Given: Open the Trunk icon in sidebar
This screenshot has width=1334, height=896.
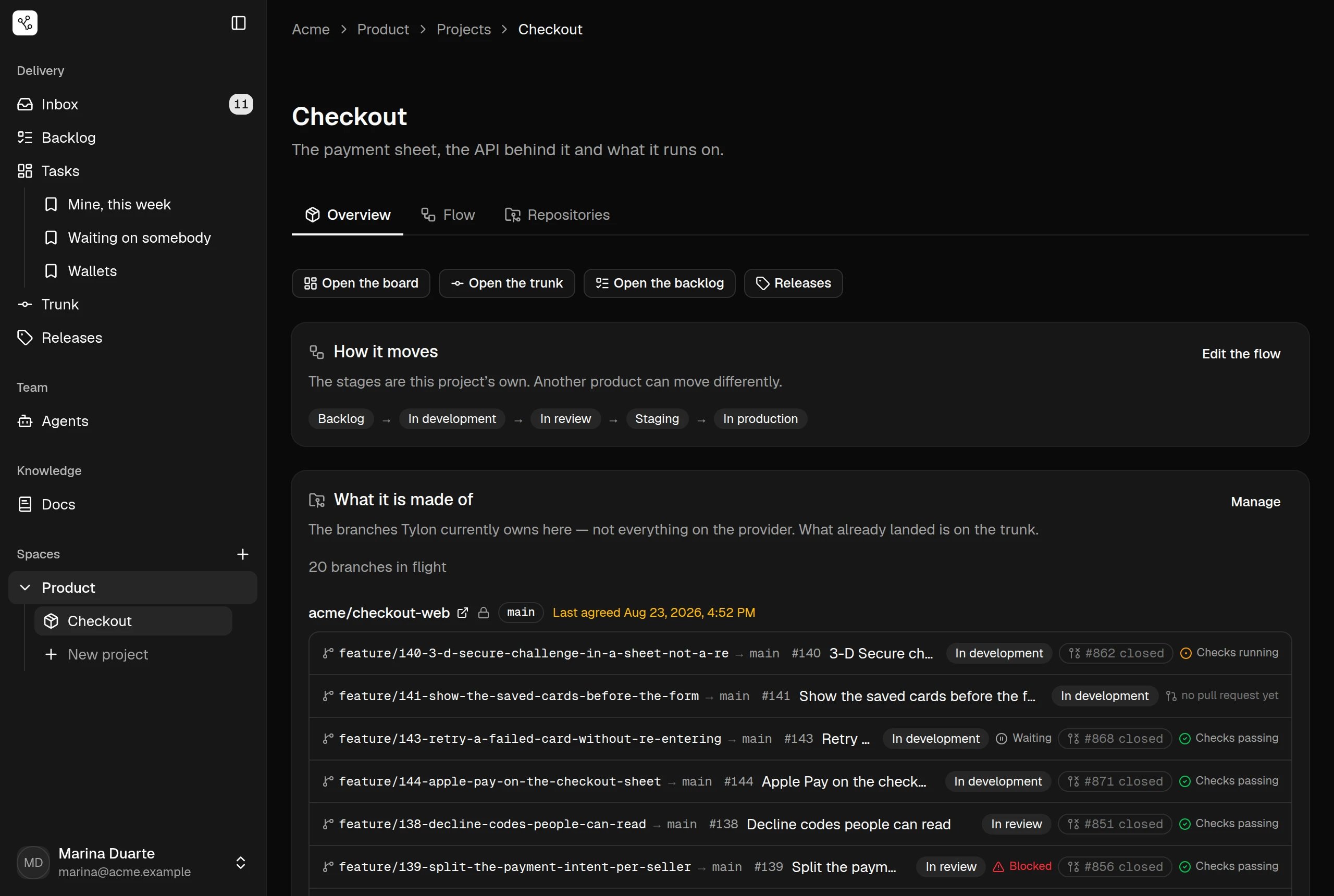Looking at the screenshot, I should coord(24,305).
